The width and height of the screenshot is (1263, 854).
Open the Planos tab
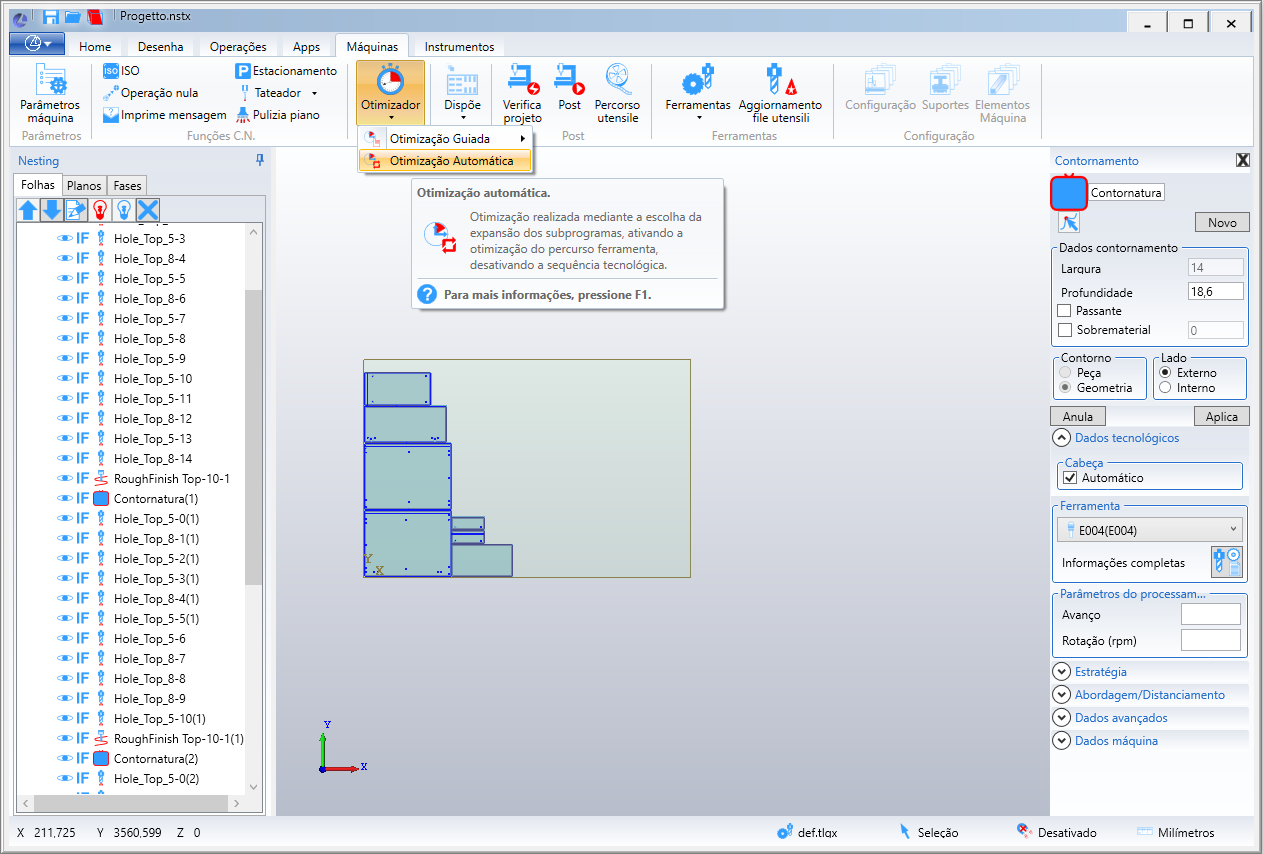tap(84, 186)
